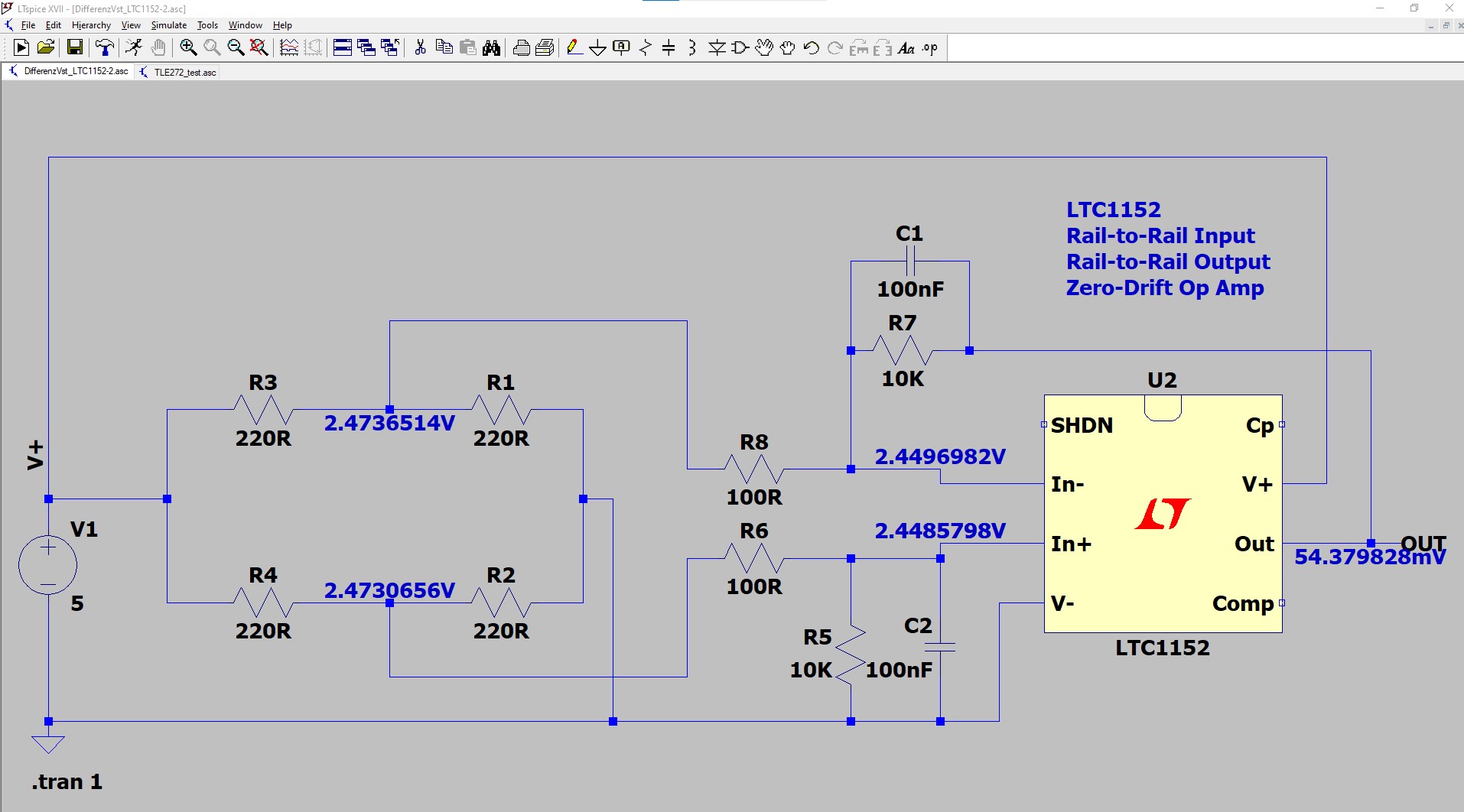This screenshot has width=1464, height=812.
Task: Open the Simulate menu
Action: point(168,25)
